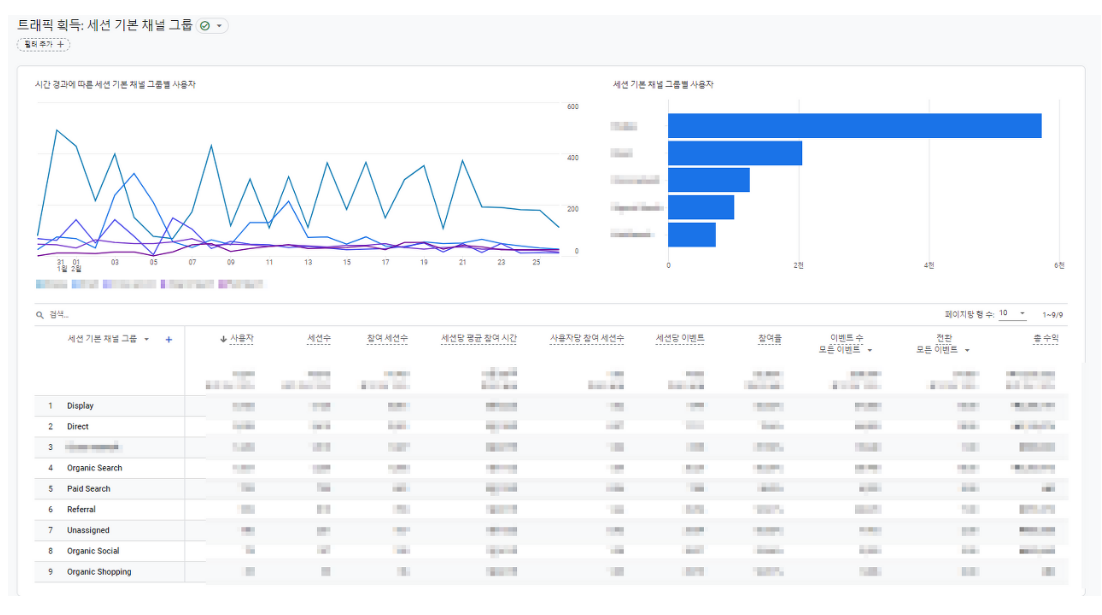Click the green check status icon beside title
Viewport: 1102px width, 615px height.
pos(205,26)
